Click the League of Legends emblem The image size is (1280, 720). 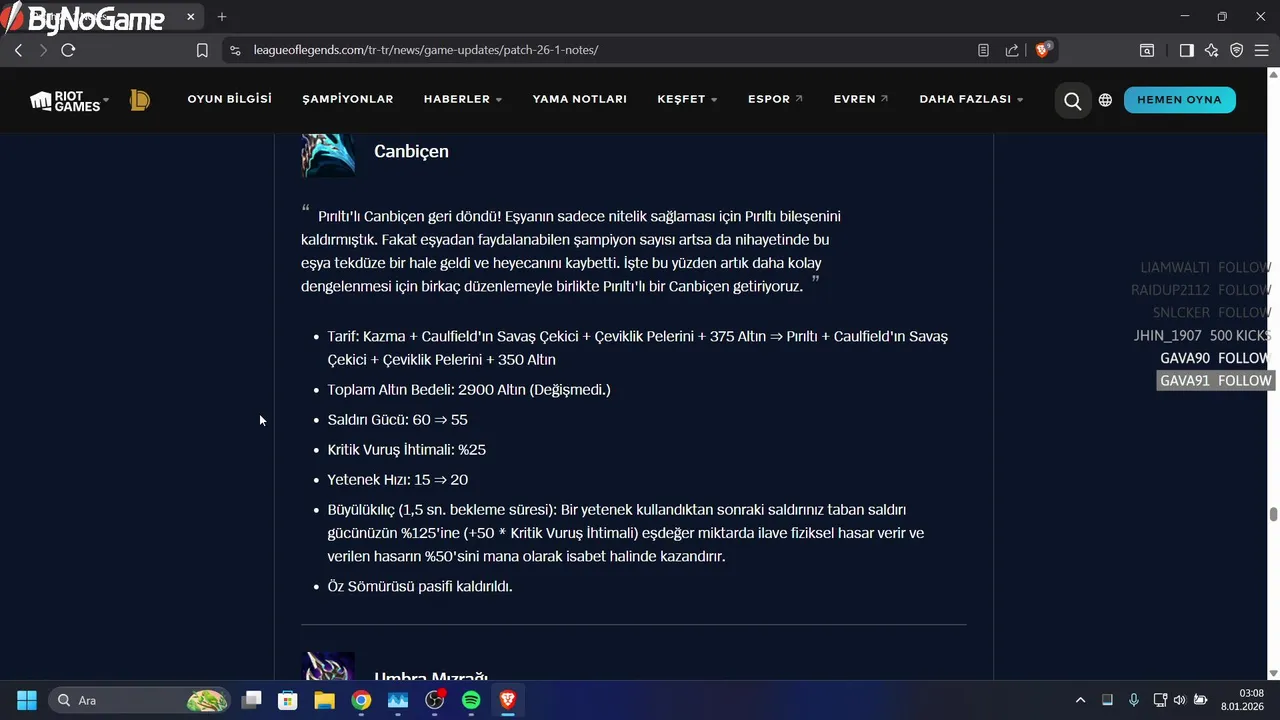[x=140, y=100]
